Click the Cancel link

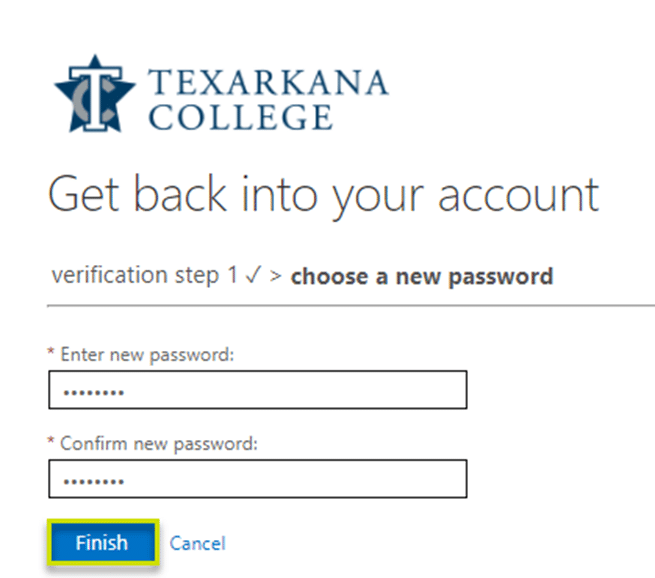point(198,543)
